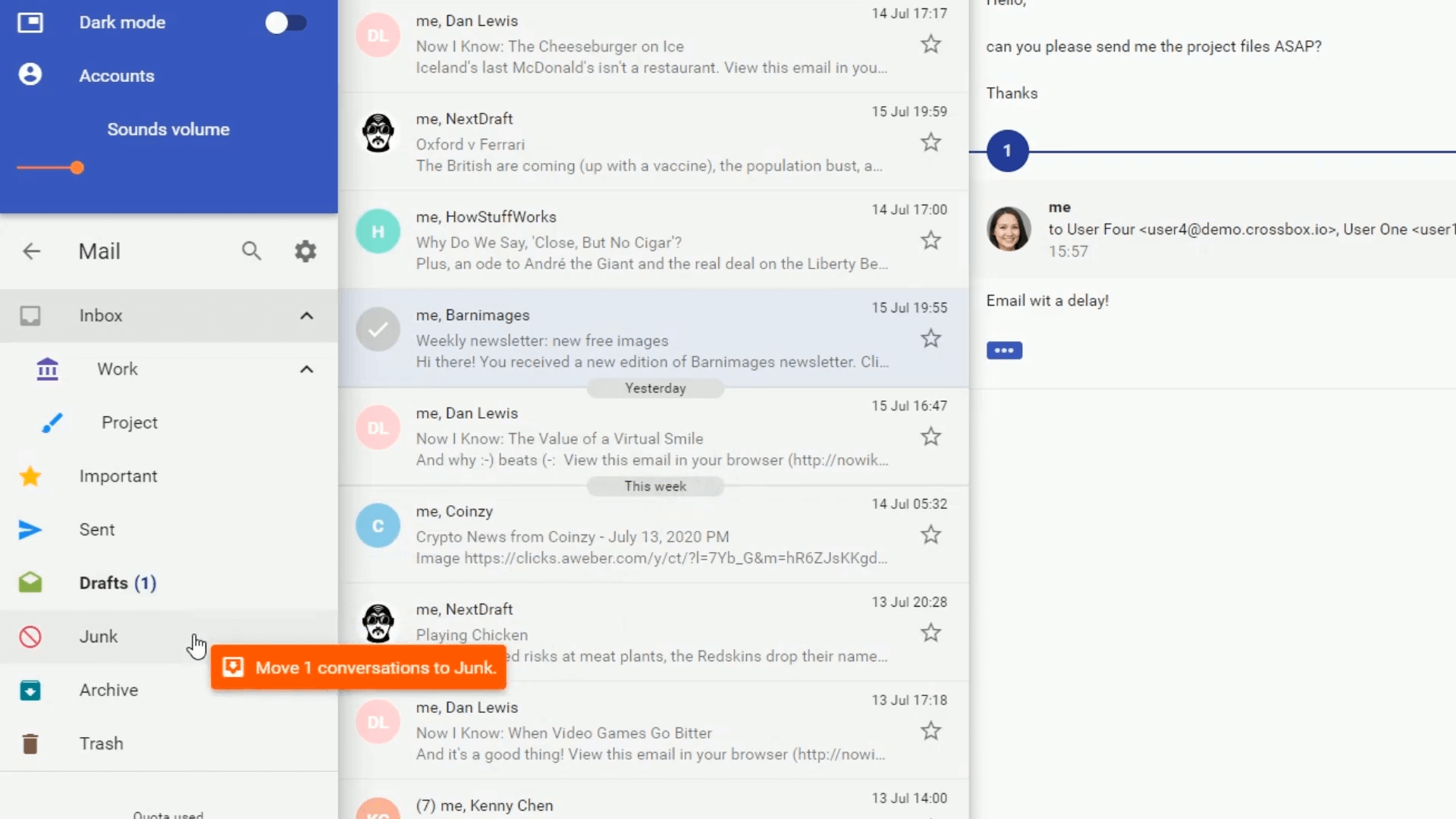Click the message count badge 1
This screenshot has height=819, width=1456.
tap(1008, 151)
